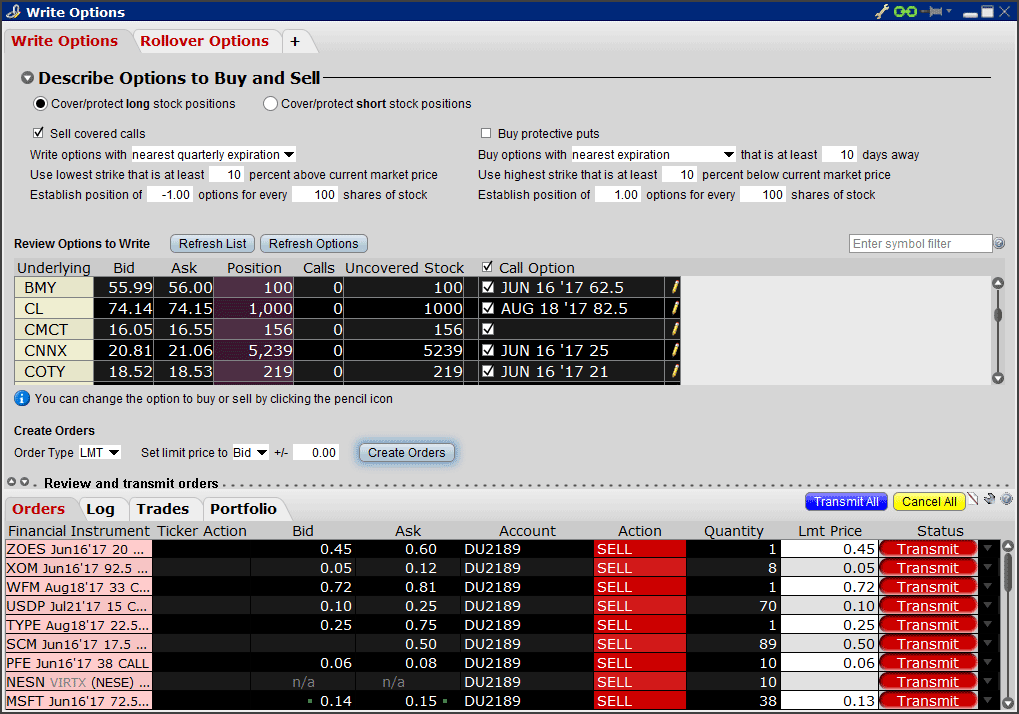
Task: Open the wrench configuration icon in title bar
Action: coord(881,12)
